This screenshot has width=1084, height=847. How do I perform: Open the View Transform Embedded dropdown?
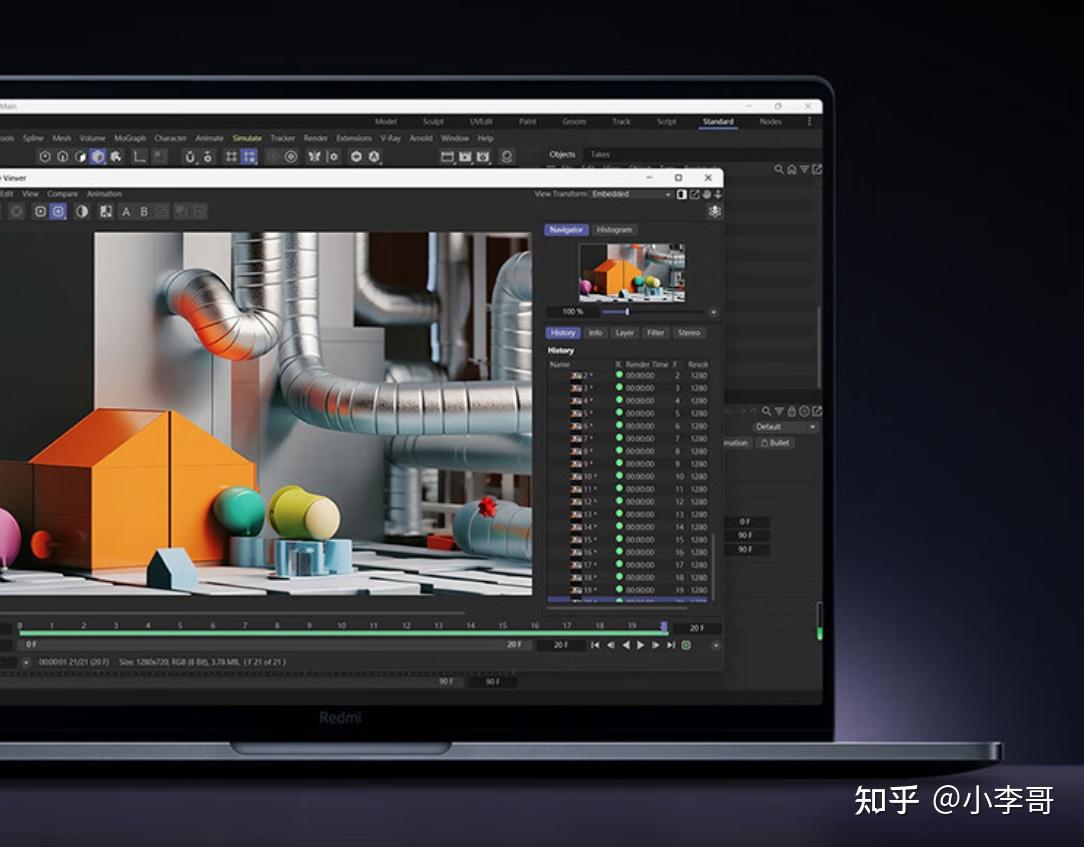pos(630,194)
